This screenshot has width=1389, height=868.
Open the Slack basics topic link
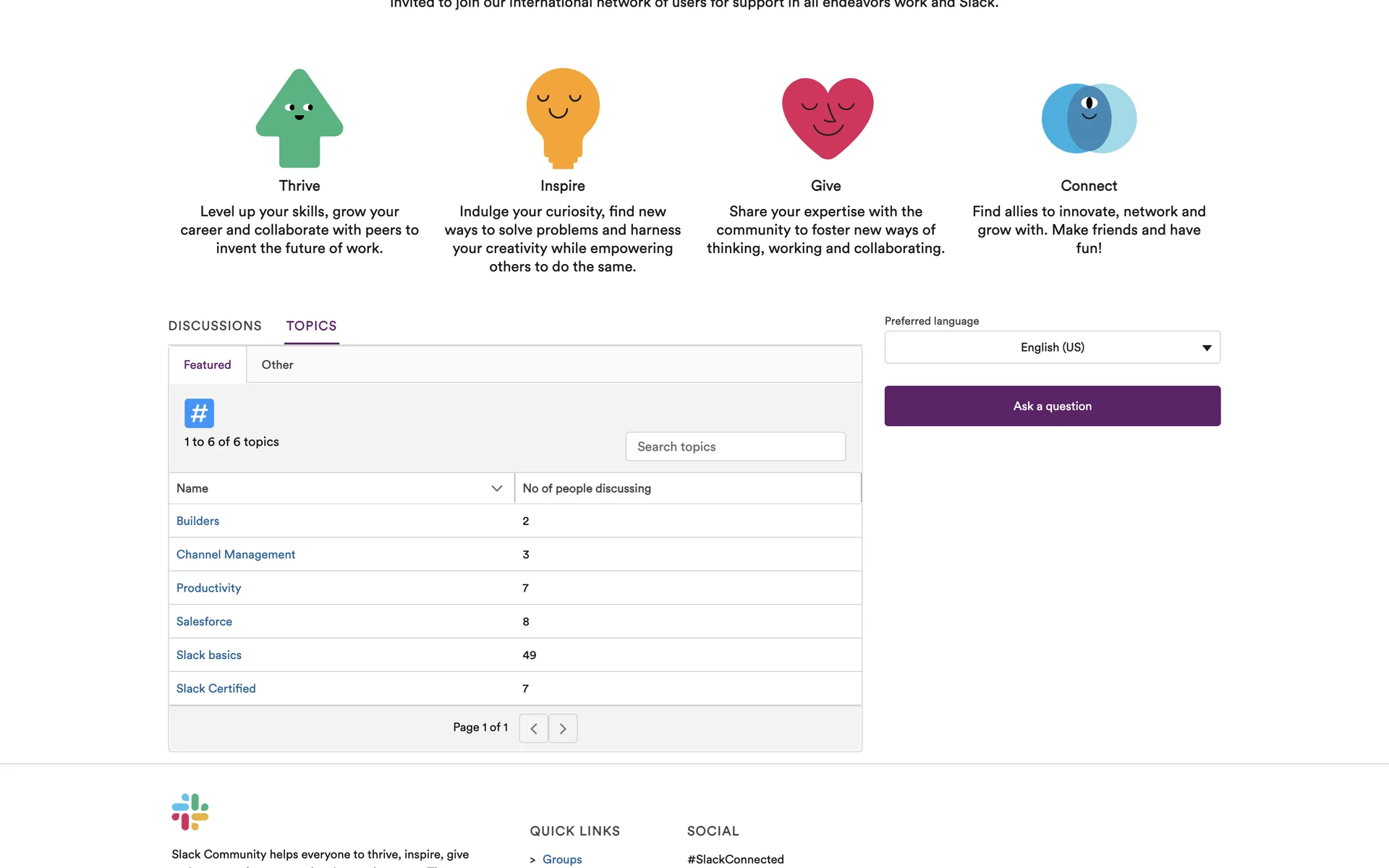coord(209,655)
